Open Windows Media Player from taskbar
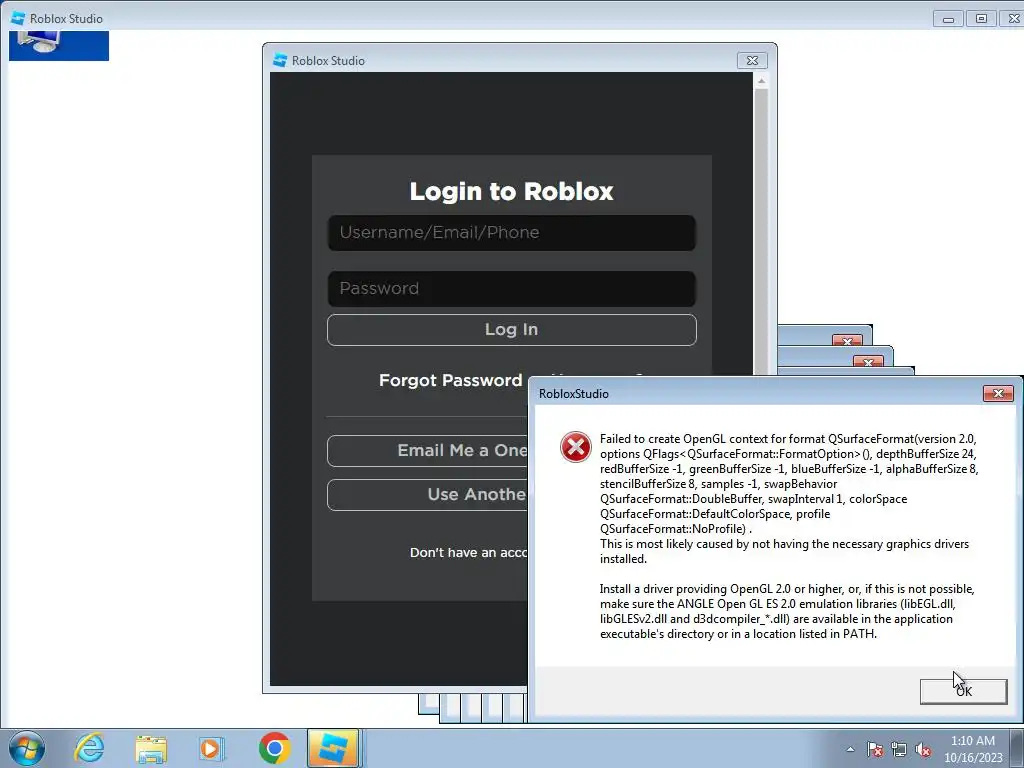This screenshot has height=768, width=1024. (x=212, y=748)
